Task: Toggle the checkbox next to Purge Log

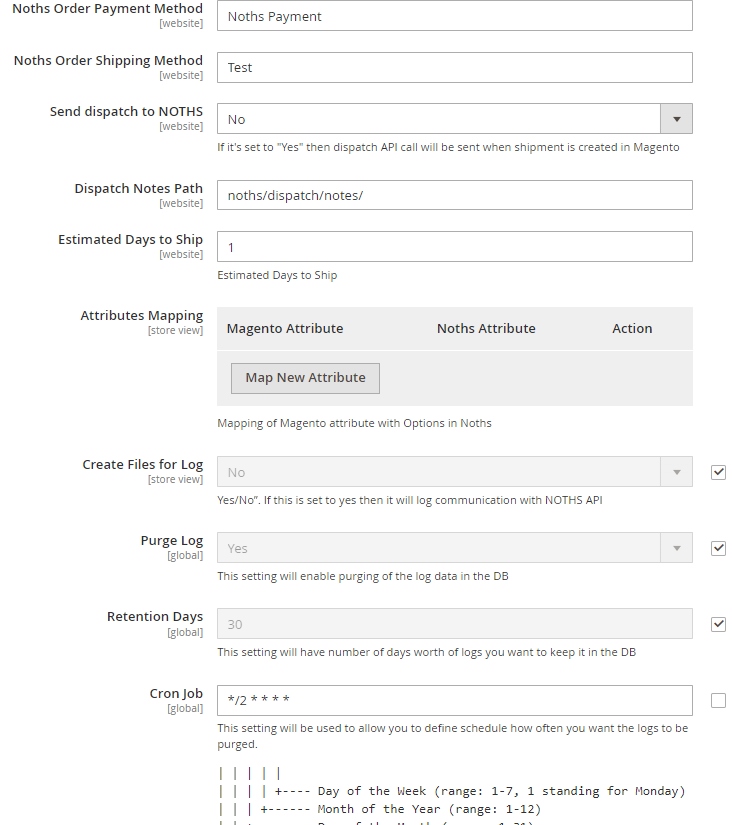Action: pos(718,548)
